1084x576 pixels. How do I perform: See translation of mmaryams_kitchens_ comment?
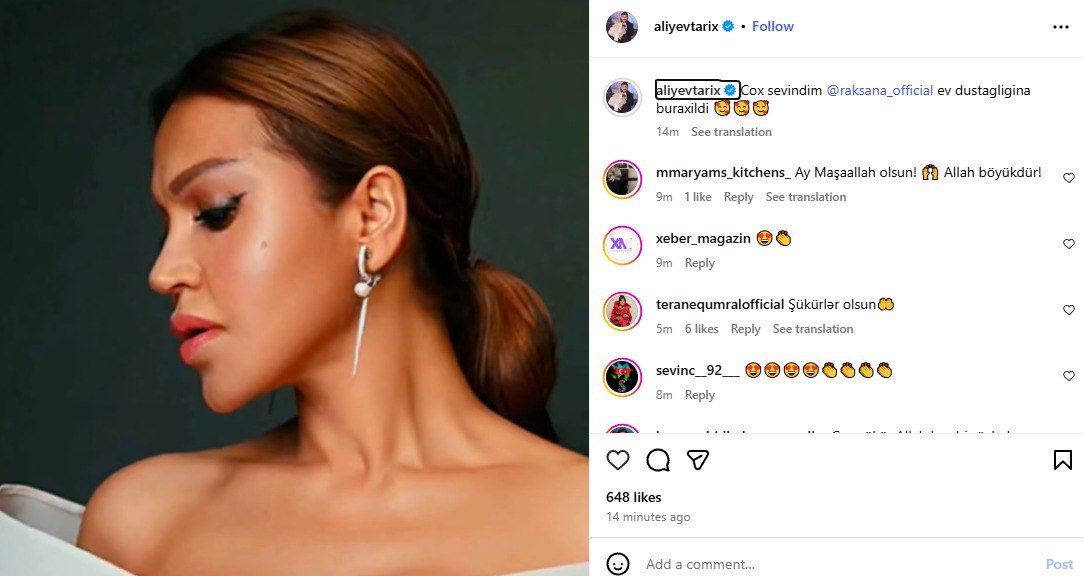[x=806, y=197]
